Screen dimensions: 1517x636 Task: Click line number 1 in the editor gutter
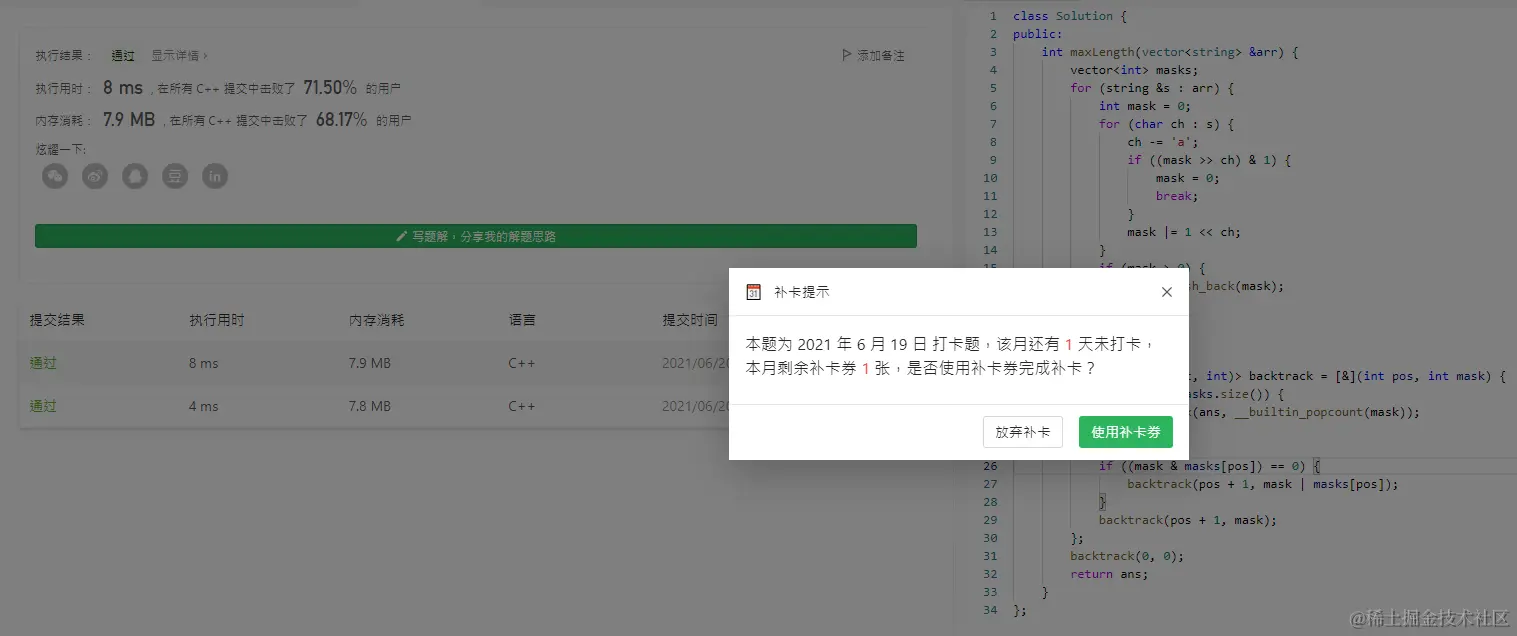coord(993,16)
